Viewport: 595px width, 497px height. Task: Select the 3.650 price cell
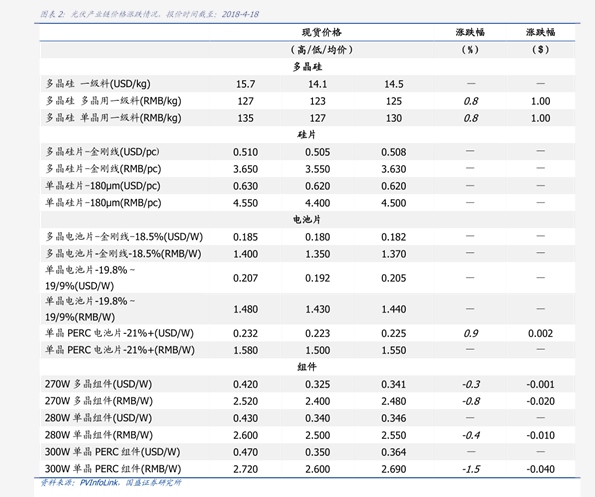(246, 169)
